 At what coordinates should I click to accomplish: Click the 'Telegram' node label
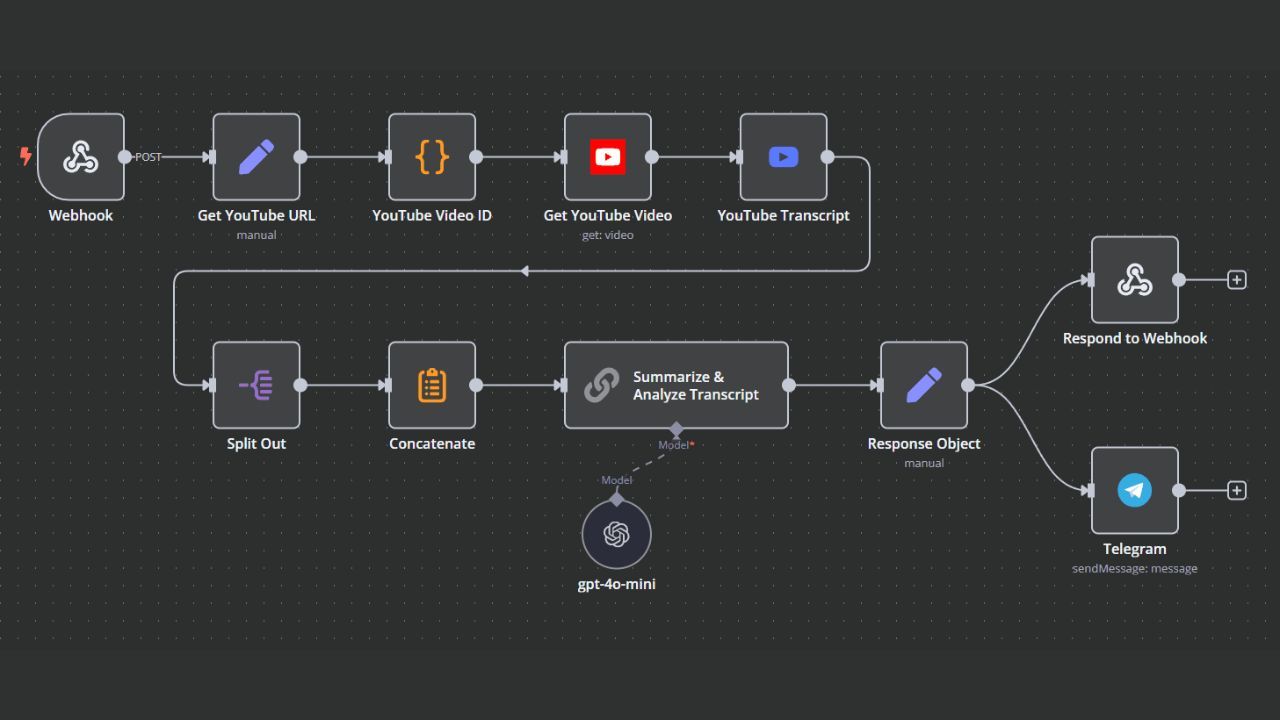1135,548
